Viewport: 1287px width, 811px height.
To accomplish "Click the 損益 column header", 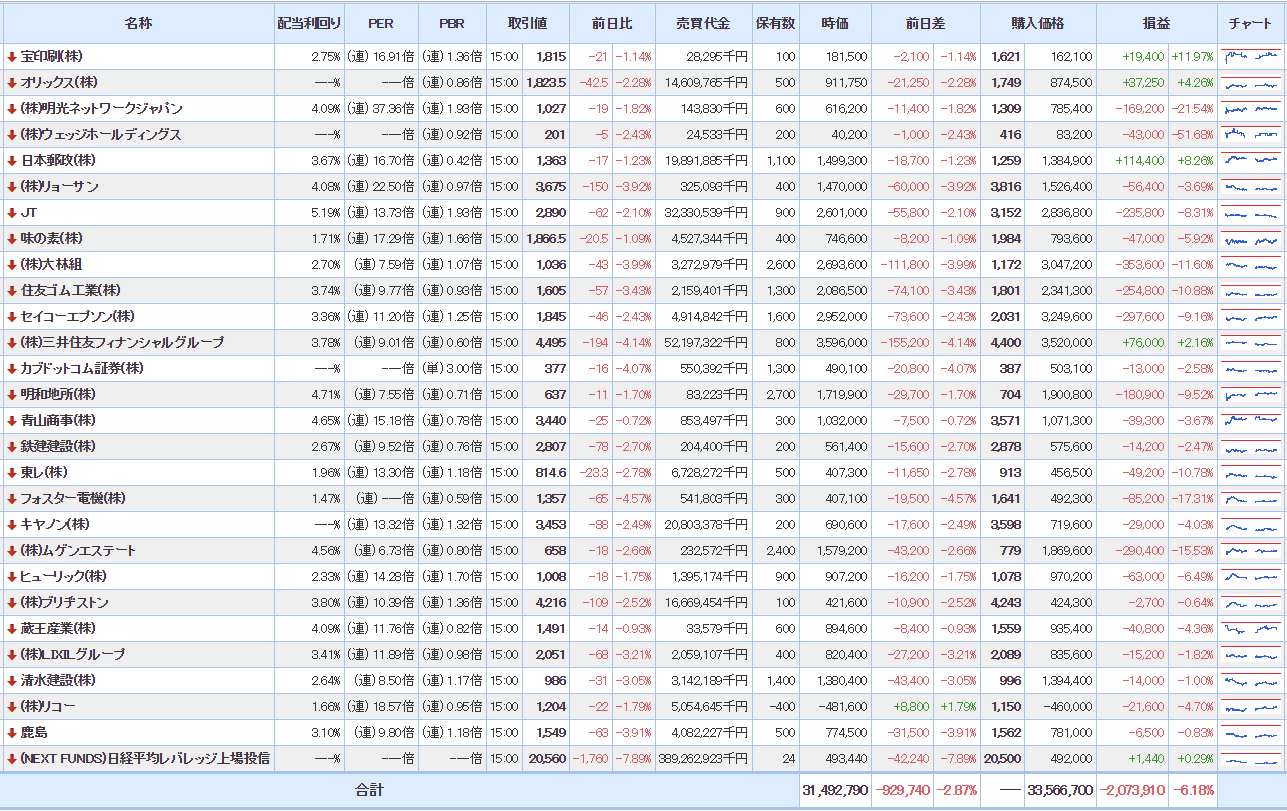I will coord(1156,23).
